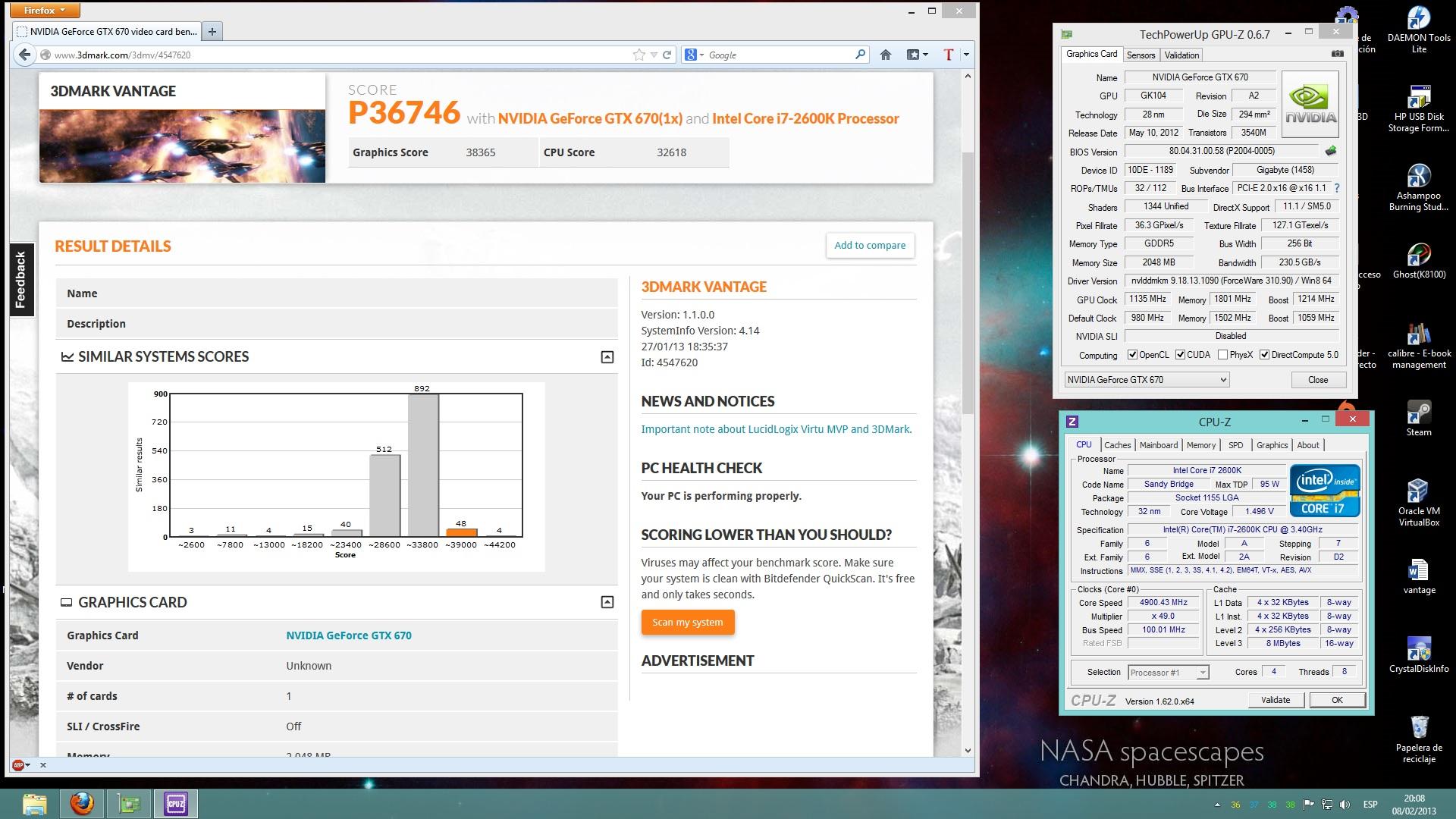Switch to the About tab in CPU-Z
This screenshot has height=819, width=1456.
(x=1307, y=445)
